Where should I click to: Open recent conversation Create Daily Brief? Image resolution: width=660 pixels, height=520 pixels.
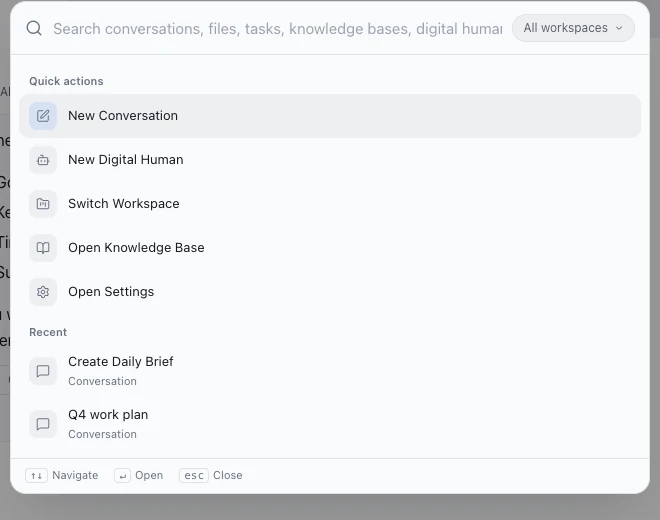click(330, 371)
